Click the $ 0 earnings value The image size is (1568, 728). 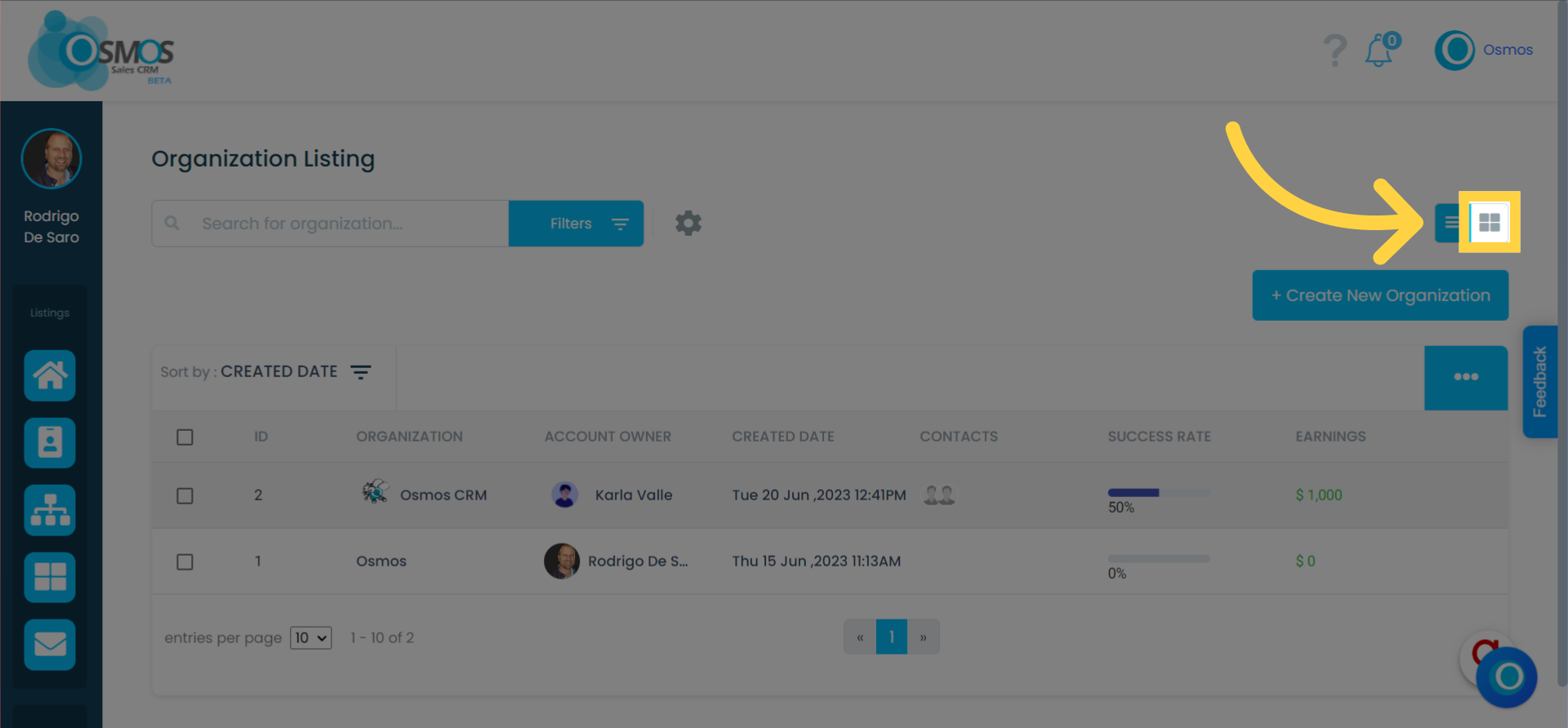tap(1305, 562)
